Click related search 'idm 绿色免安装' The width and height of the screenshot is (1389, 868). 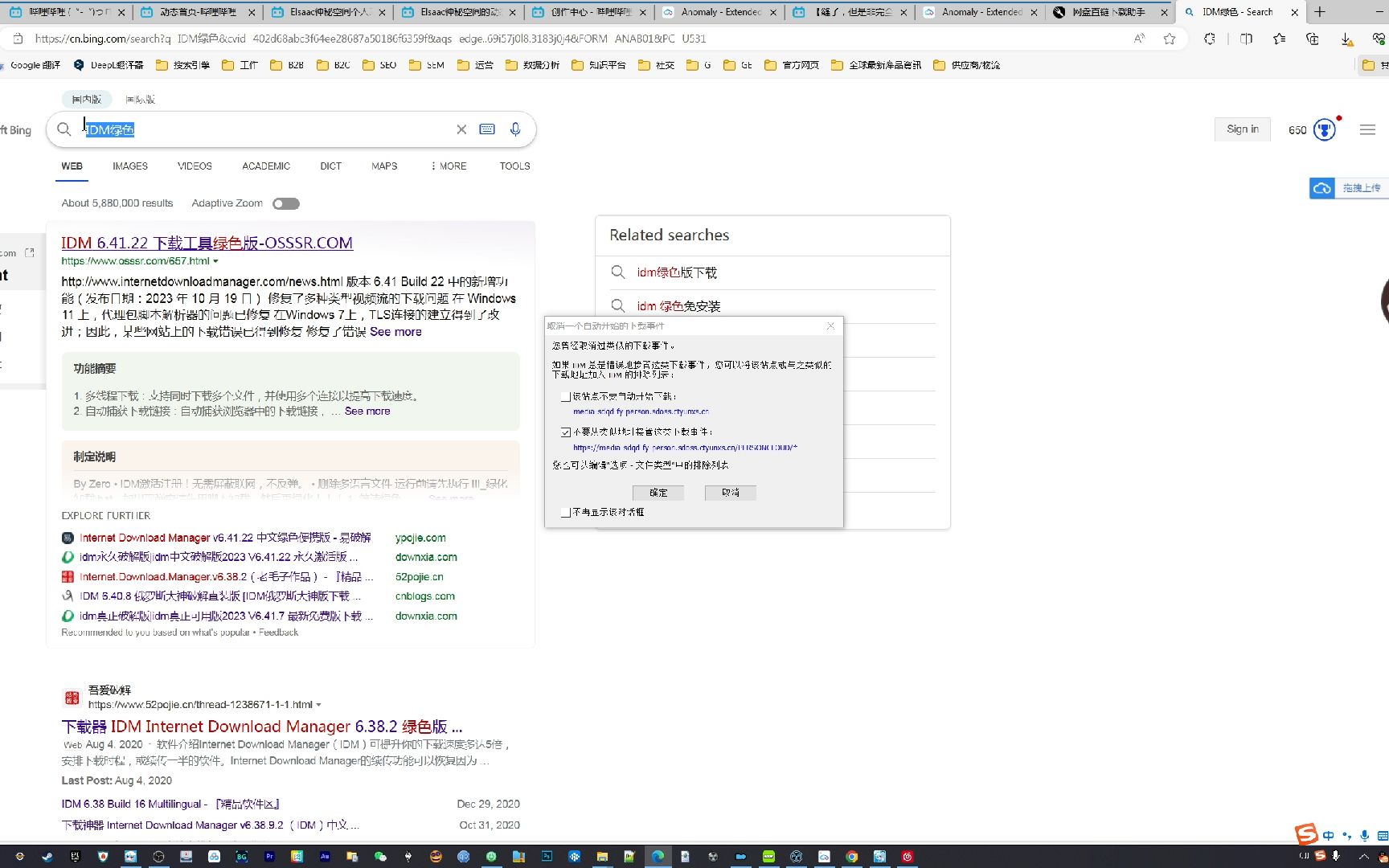pyautogui.click(x=678, y=306)
